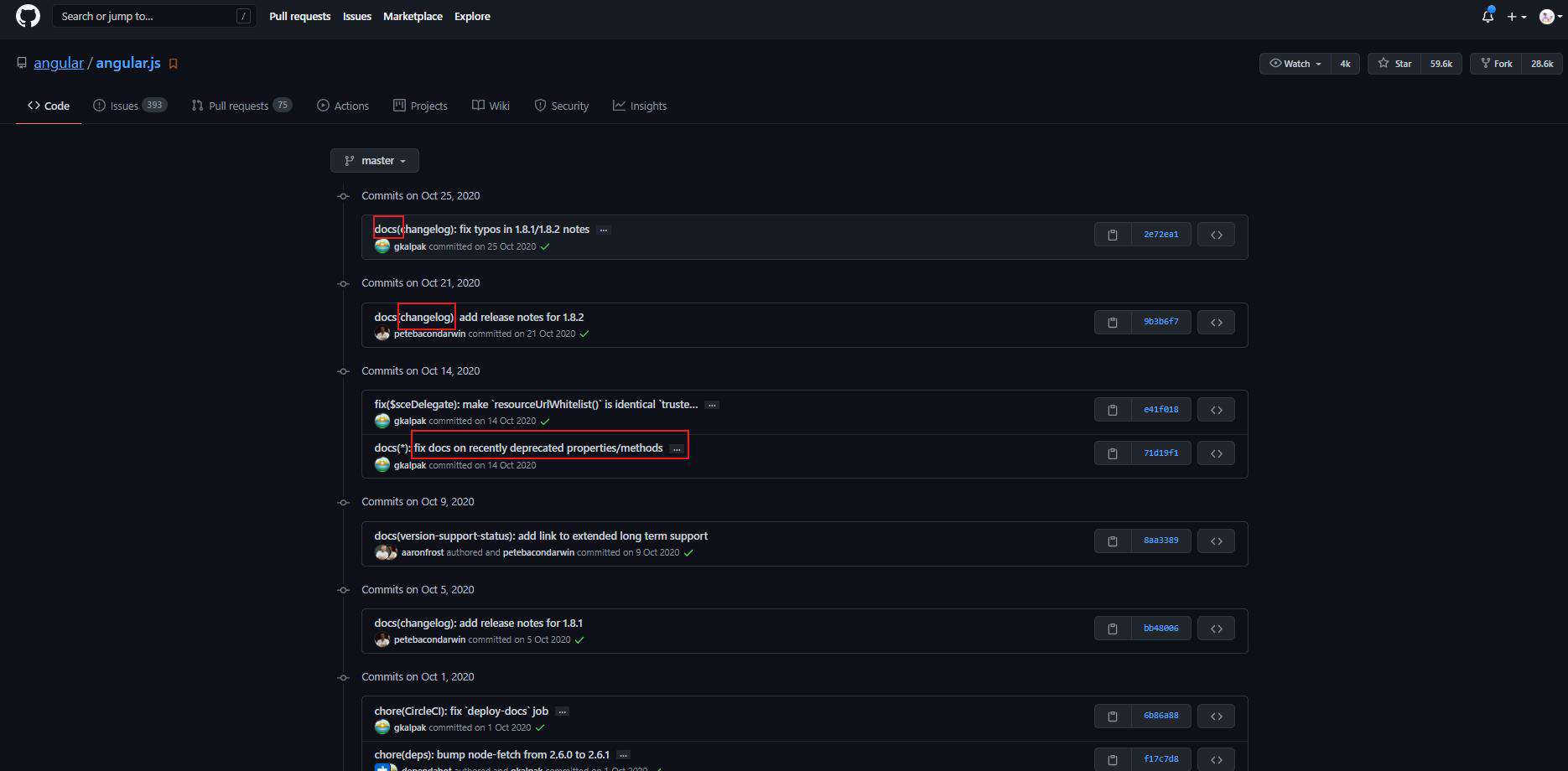This screenshot has height=771, width=1568.
Task: Expand description of docs(*) deprecated properties commit
Action: [677, 449]
